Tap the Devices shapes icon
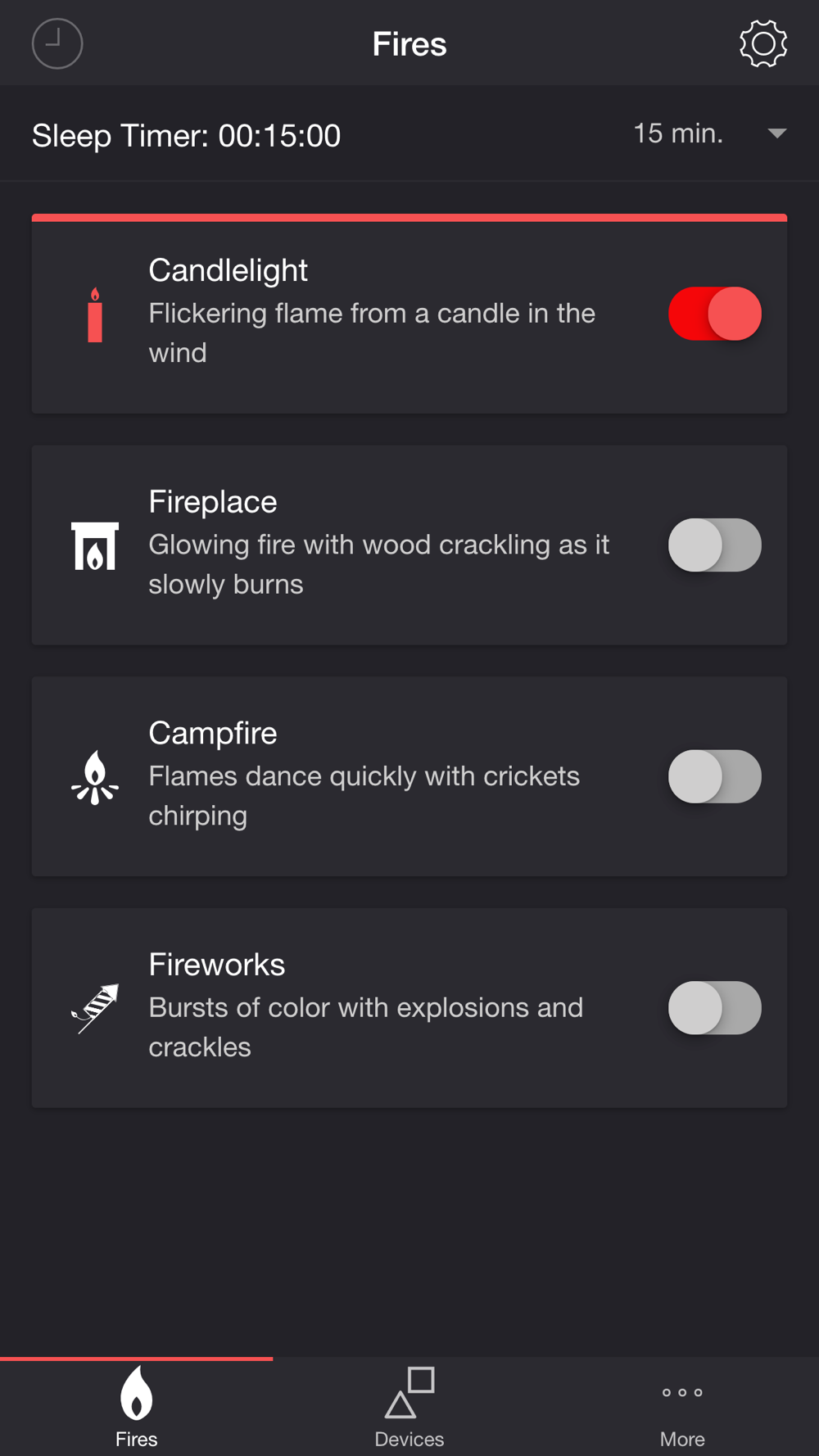The image size is (819, 1456). coord(409,1392)
